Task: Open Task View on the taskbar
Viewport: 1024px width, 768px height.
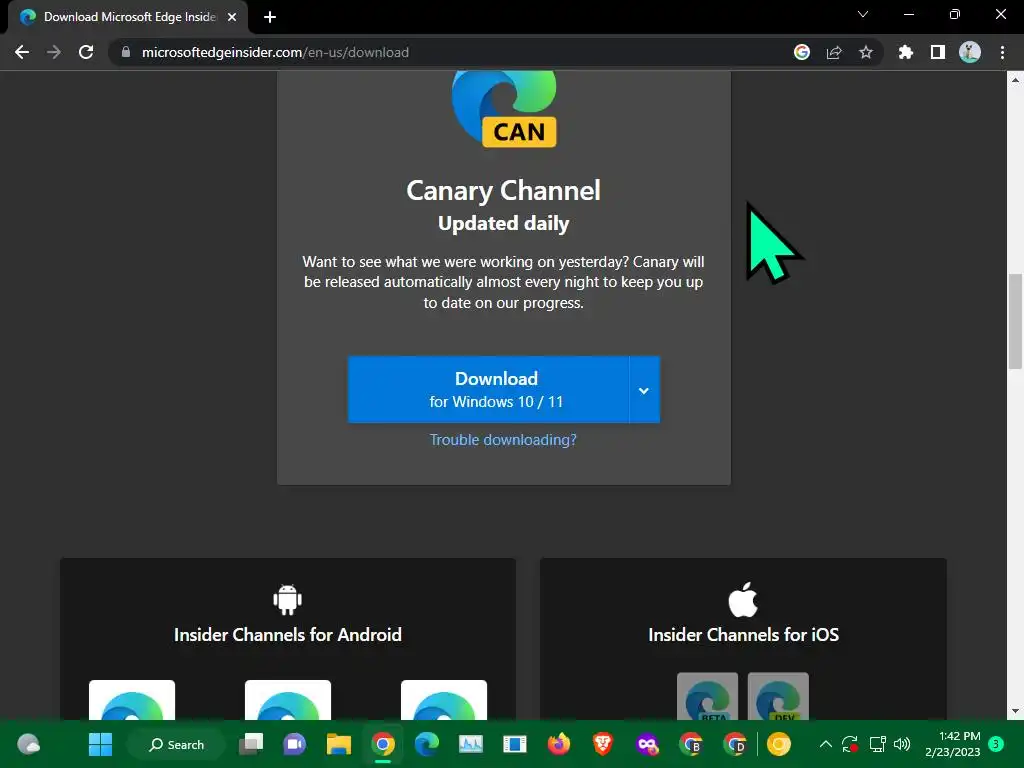Action: pos(251,744)
